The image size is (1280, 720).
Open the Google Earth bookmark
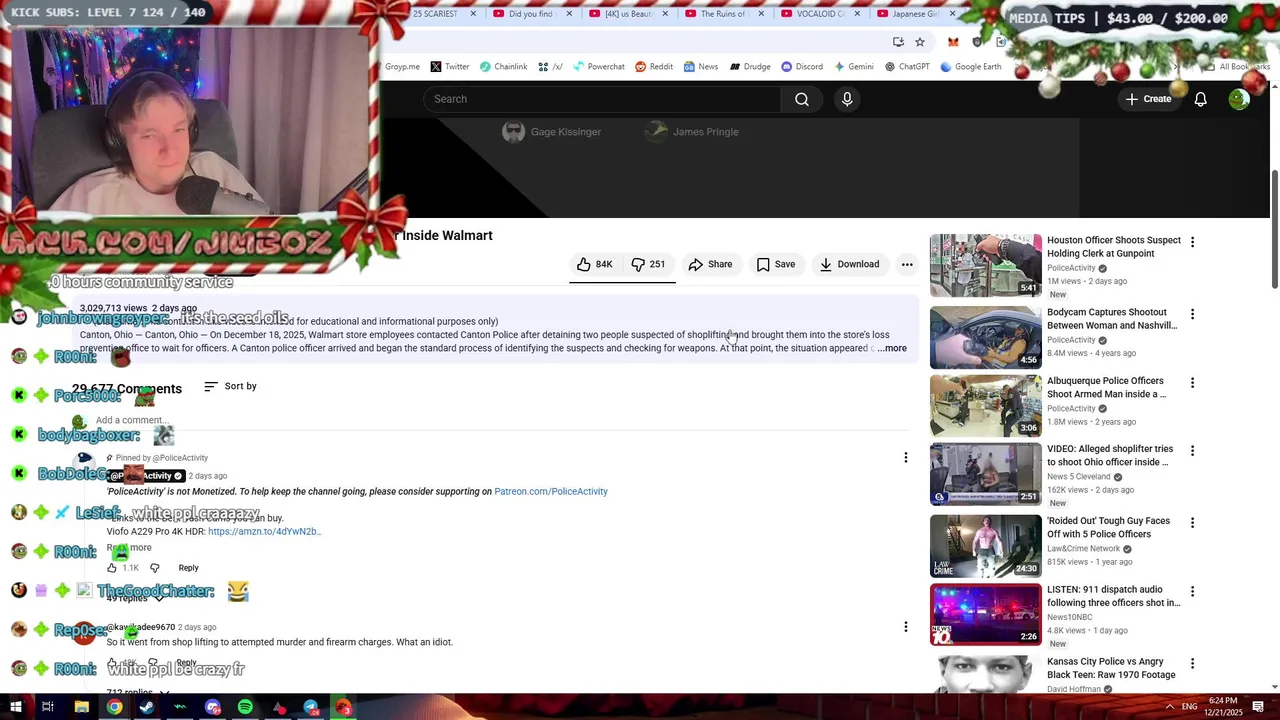(x=970, y=67)
